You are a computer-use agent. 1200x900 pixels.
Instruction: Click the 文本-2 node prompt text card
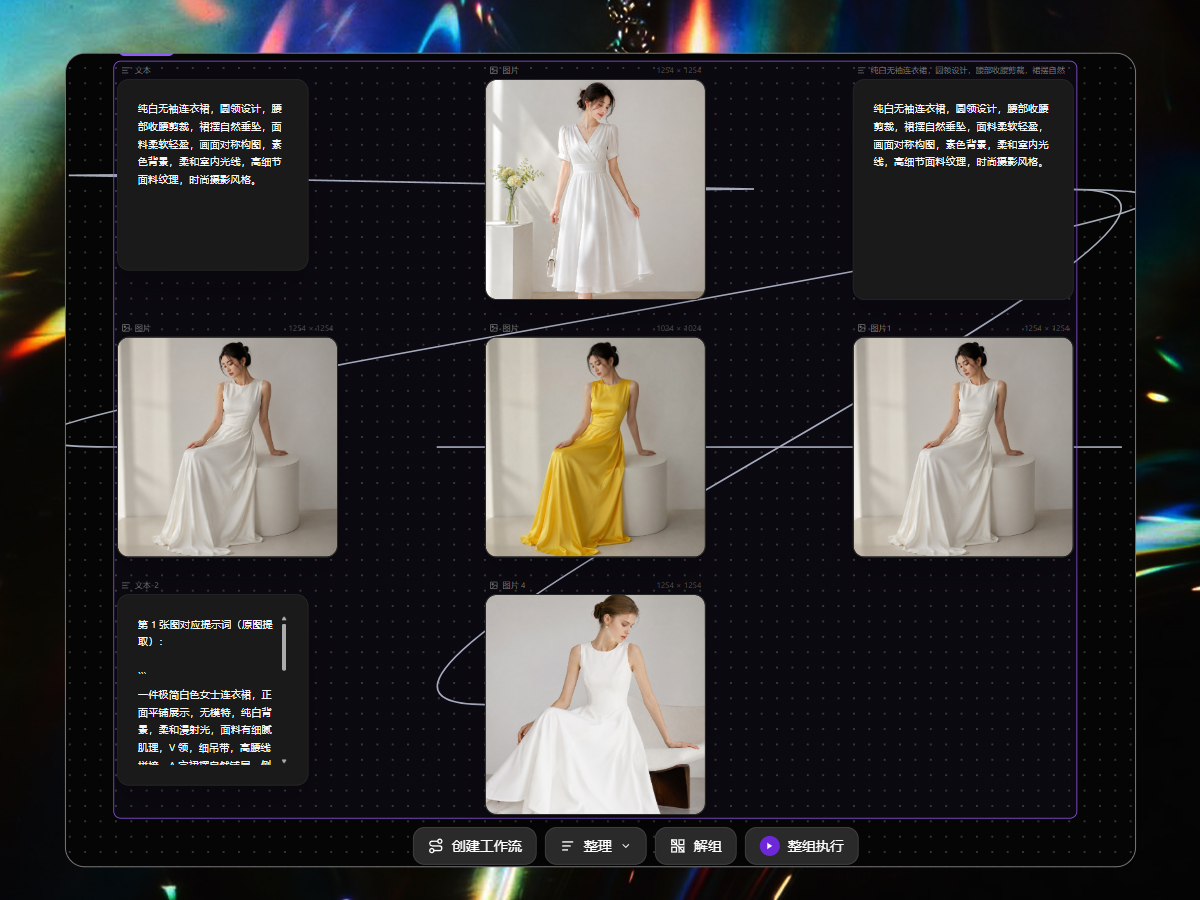click(213, 690)
